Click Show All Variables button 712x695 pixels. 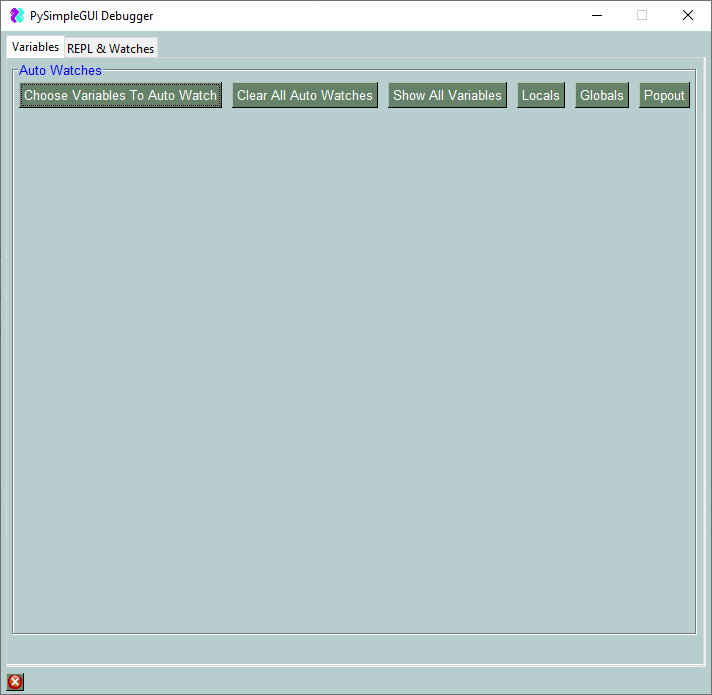447,95
